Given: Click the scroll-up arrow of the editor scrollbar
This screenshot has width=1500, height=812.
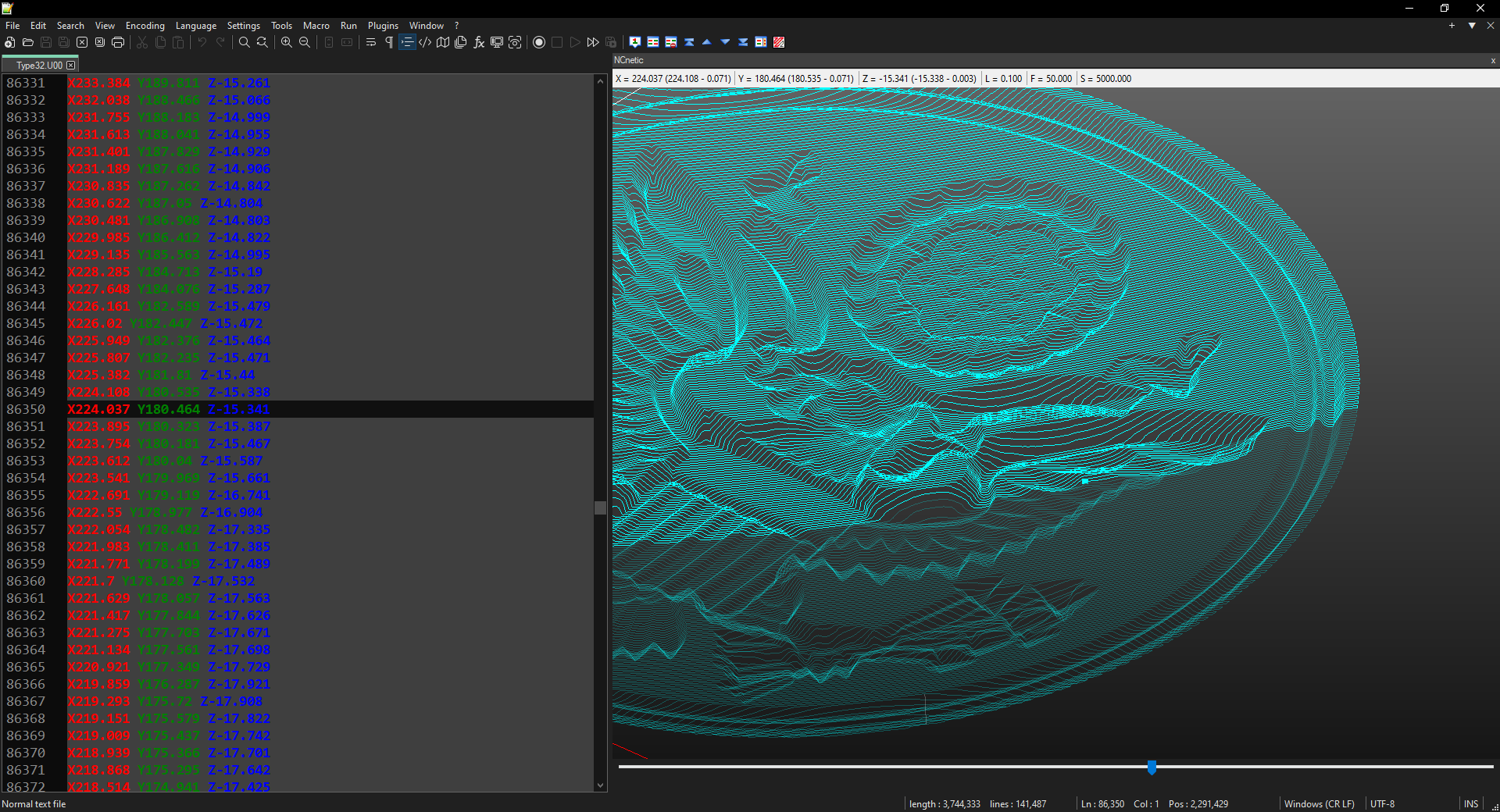Looking at the screenshot, I should click(600, 81).
